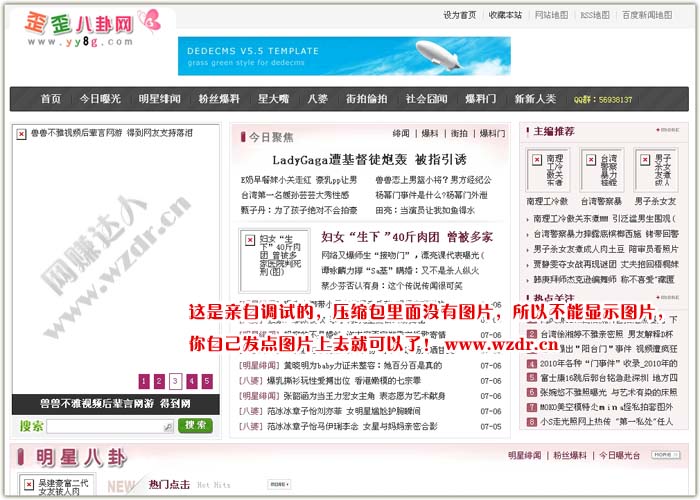Select slideshow page 4 button
The width and height of the screenshot is (700, 500).
click(x=192, y=381)
